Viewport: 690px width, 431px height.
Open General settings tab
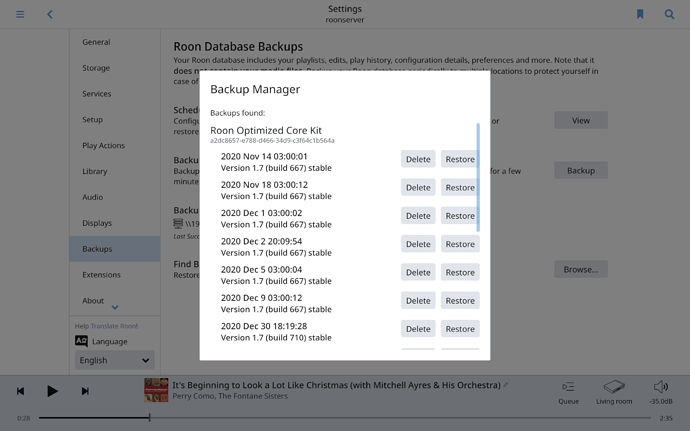115,42
